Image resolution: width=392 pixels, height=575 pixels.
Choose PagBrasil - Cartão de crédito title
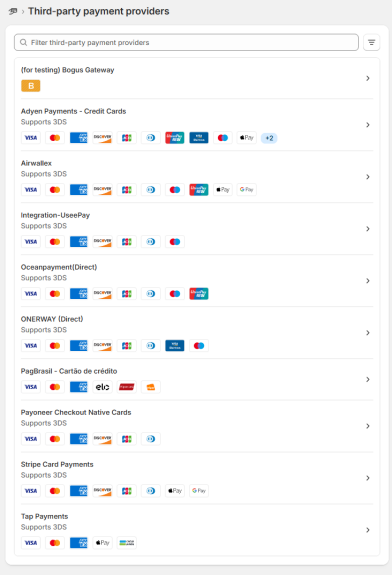69,371
